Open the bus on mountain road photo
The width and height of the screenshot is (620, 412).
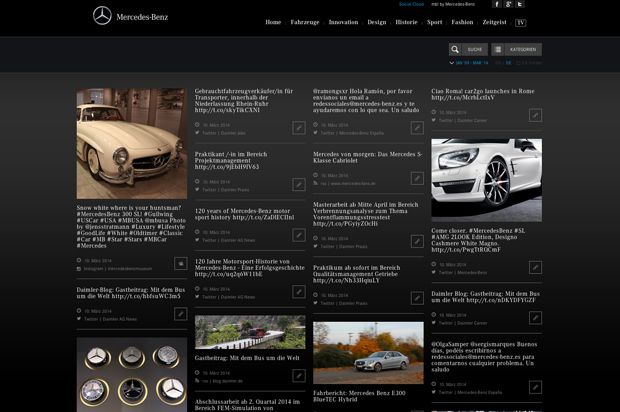point(250,332)
